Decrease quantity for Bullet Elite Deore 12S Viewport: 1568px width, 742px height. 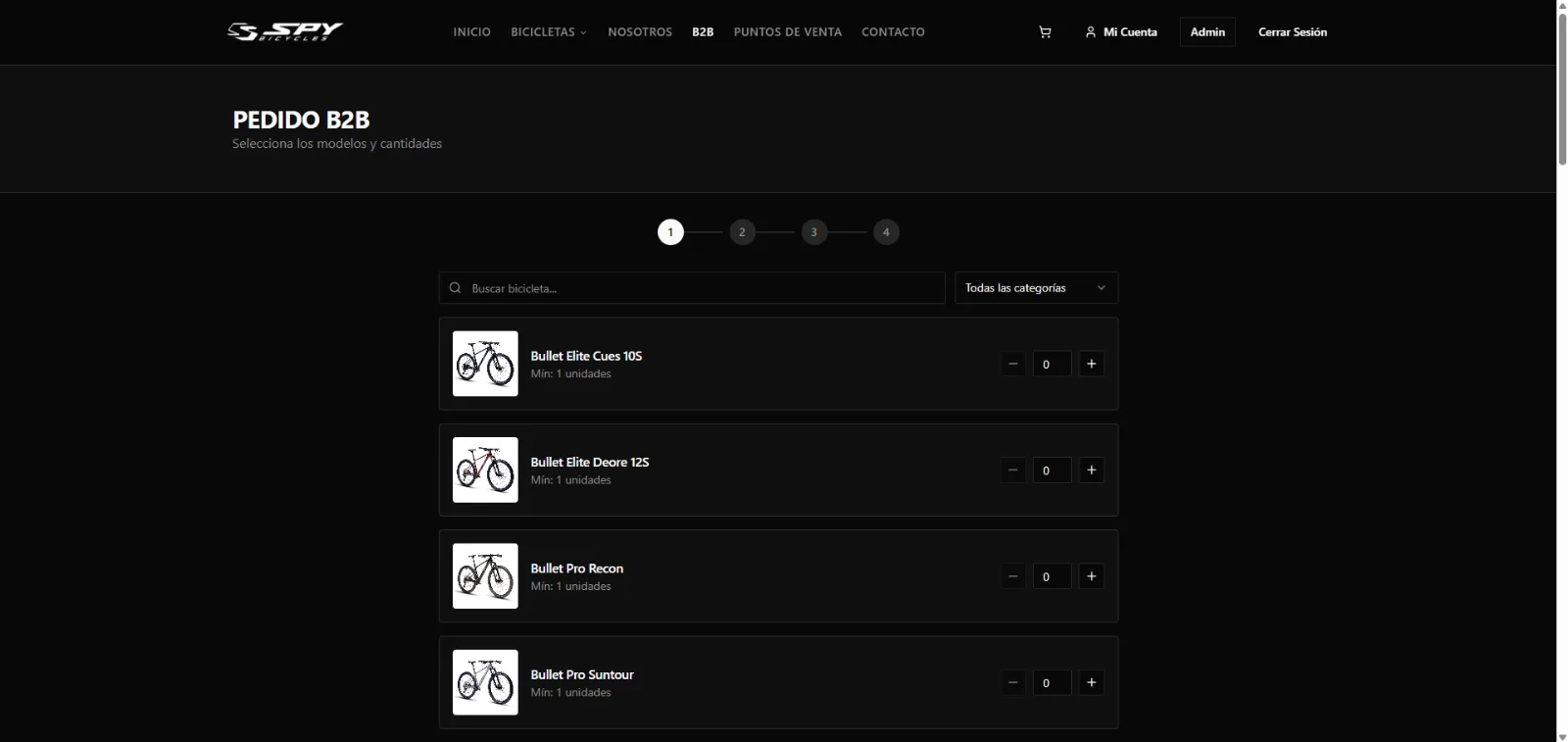[x=1013, y=470]
